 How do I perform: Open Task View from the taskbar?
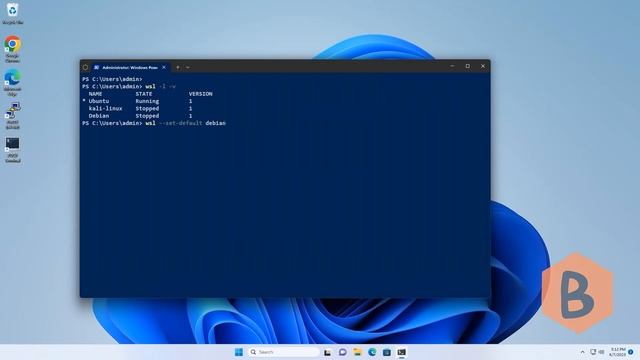pos(327,352)
